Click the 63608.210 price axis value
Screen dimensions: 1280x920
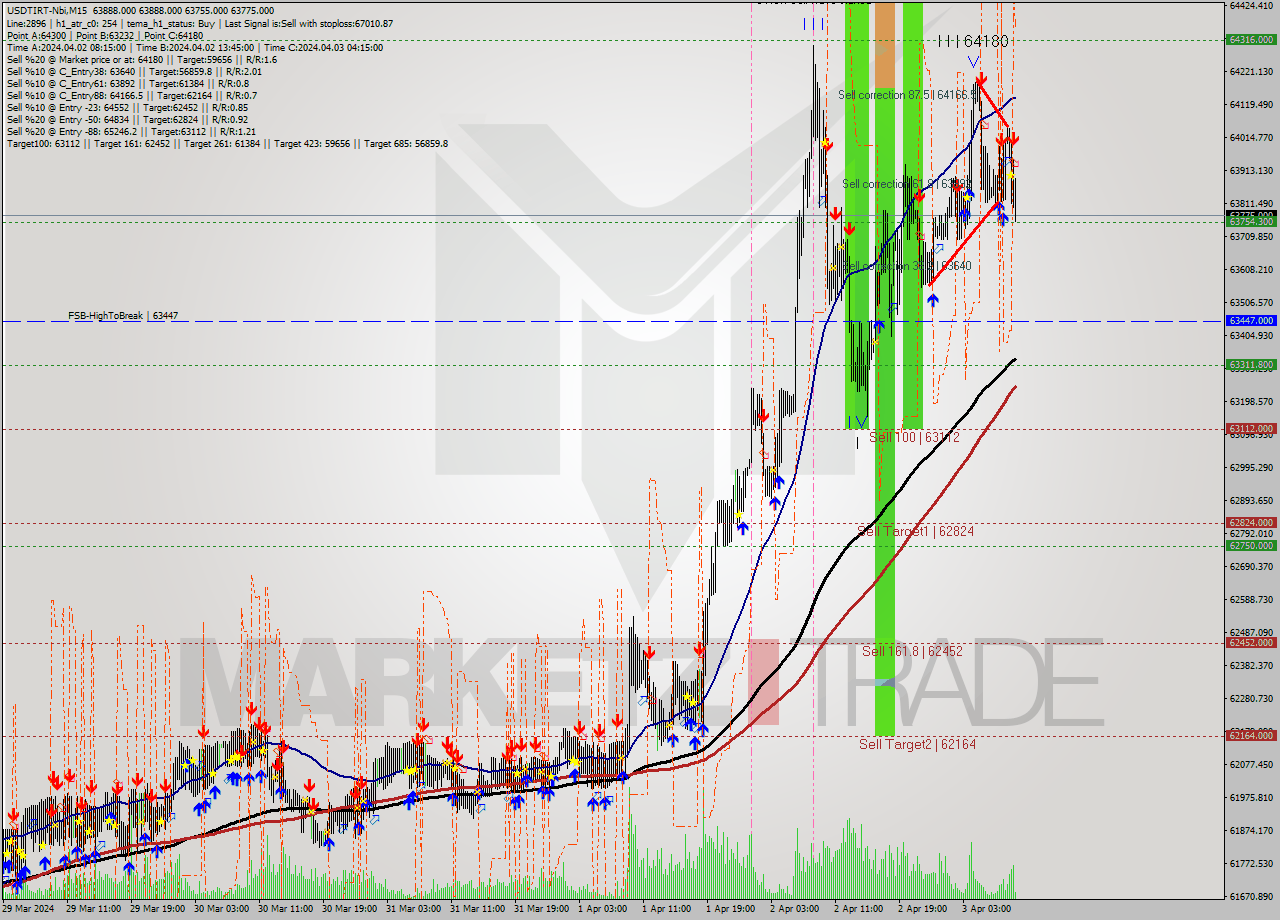coord(1251,269)
